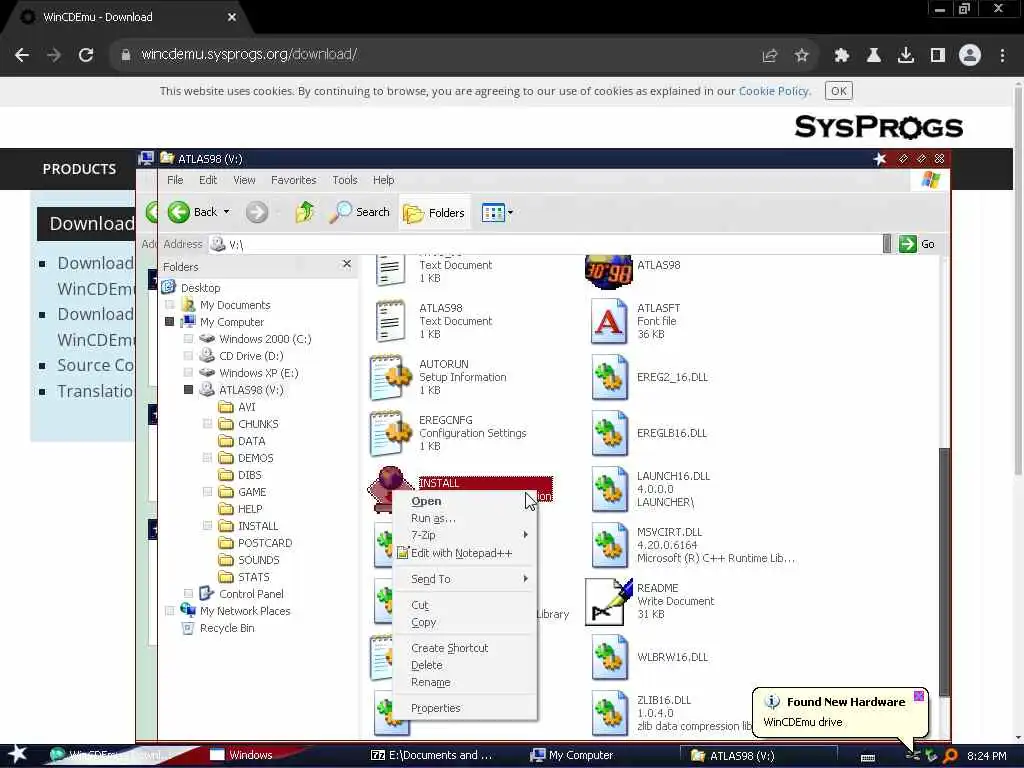Click Explorer Back button
1024x768 pixels.
pyautogui.click(x=192, y=212)
